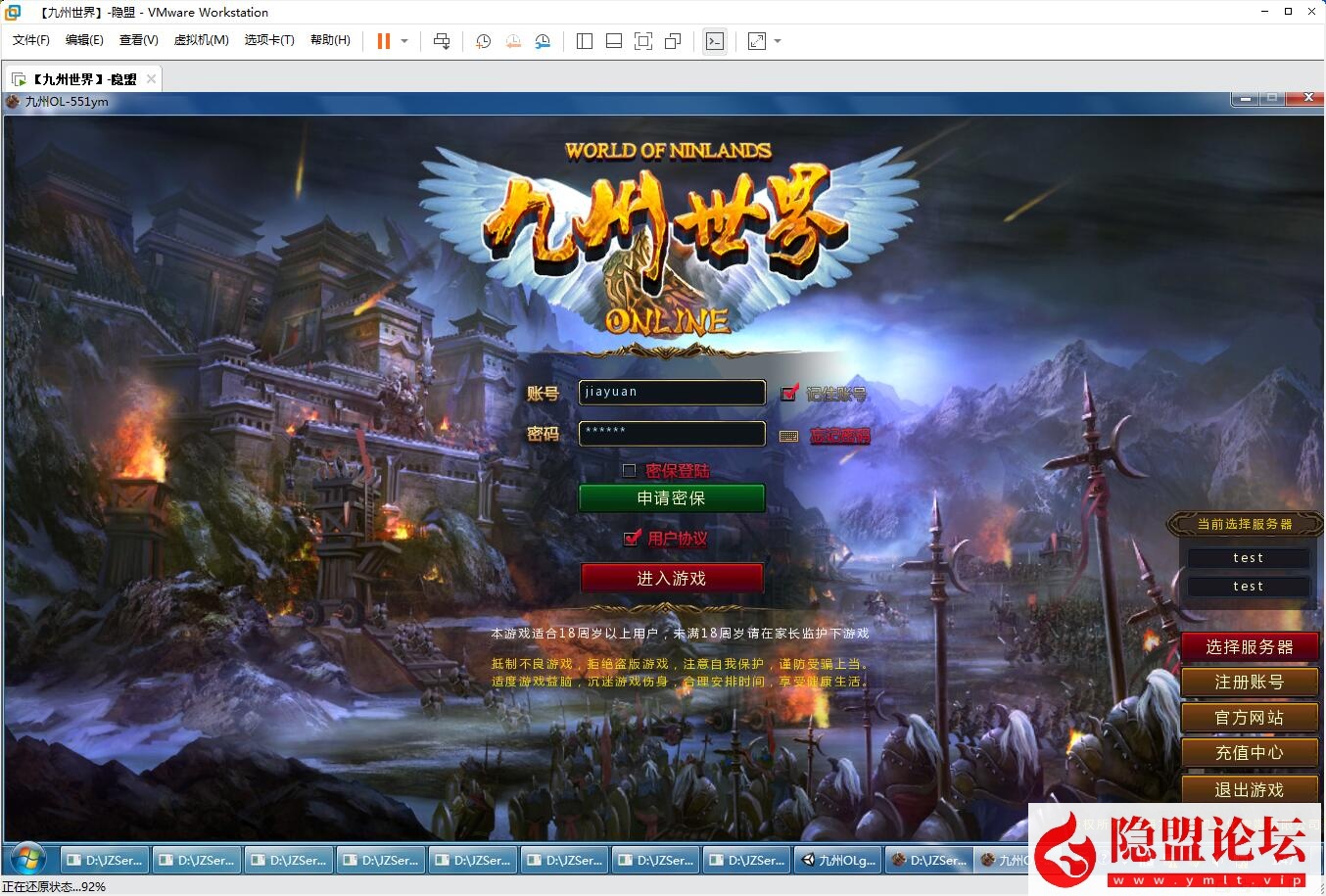Viewport: 1326px width, 896px height.
Task: Enable the 密保登陆 secure login checkbox
Action: (x=629, y=470)
